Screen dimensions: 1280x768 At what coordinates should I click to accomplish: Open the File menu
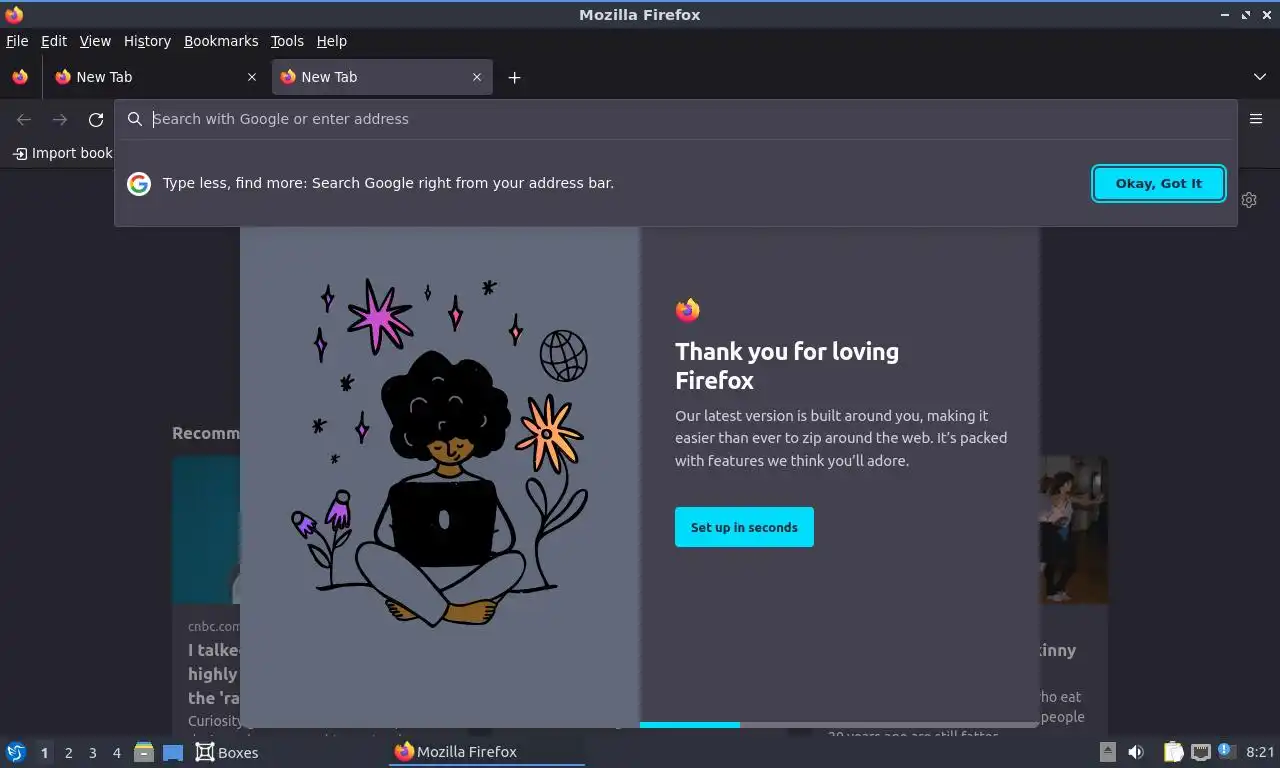tap(17, 41)
